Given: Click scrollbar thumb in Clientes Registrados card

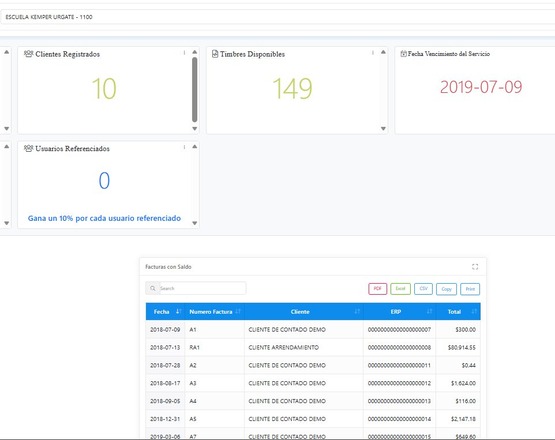Looking at the screenshot, I should 195,90.
